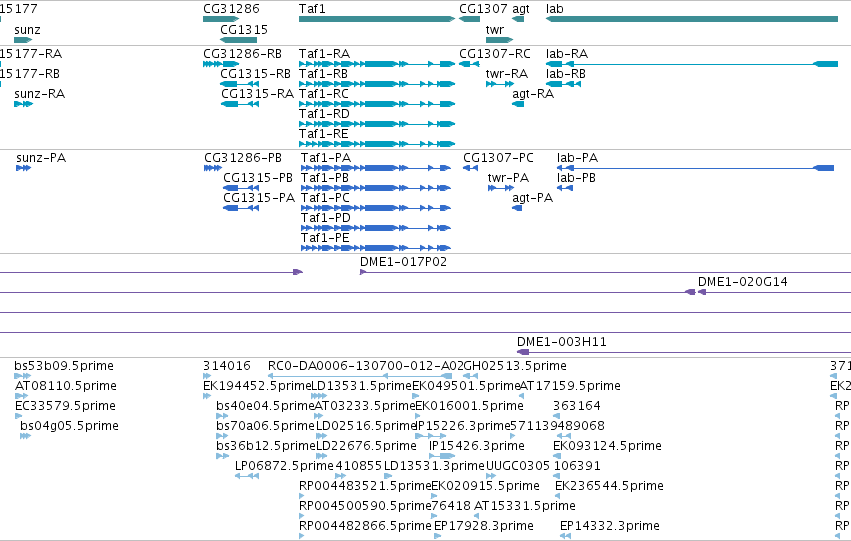Click the CG1315-PA protein glyph
Viewport: 851px width, 541px height.
[241, 208]
